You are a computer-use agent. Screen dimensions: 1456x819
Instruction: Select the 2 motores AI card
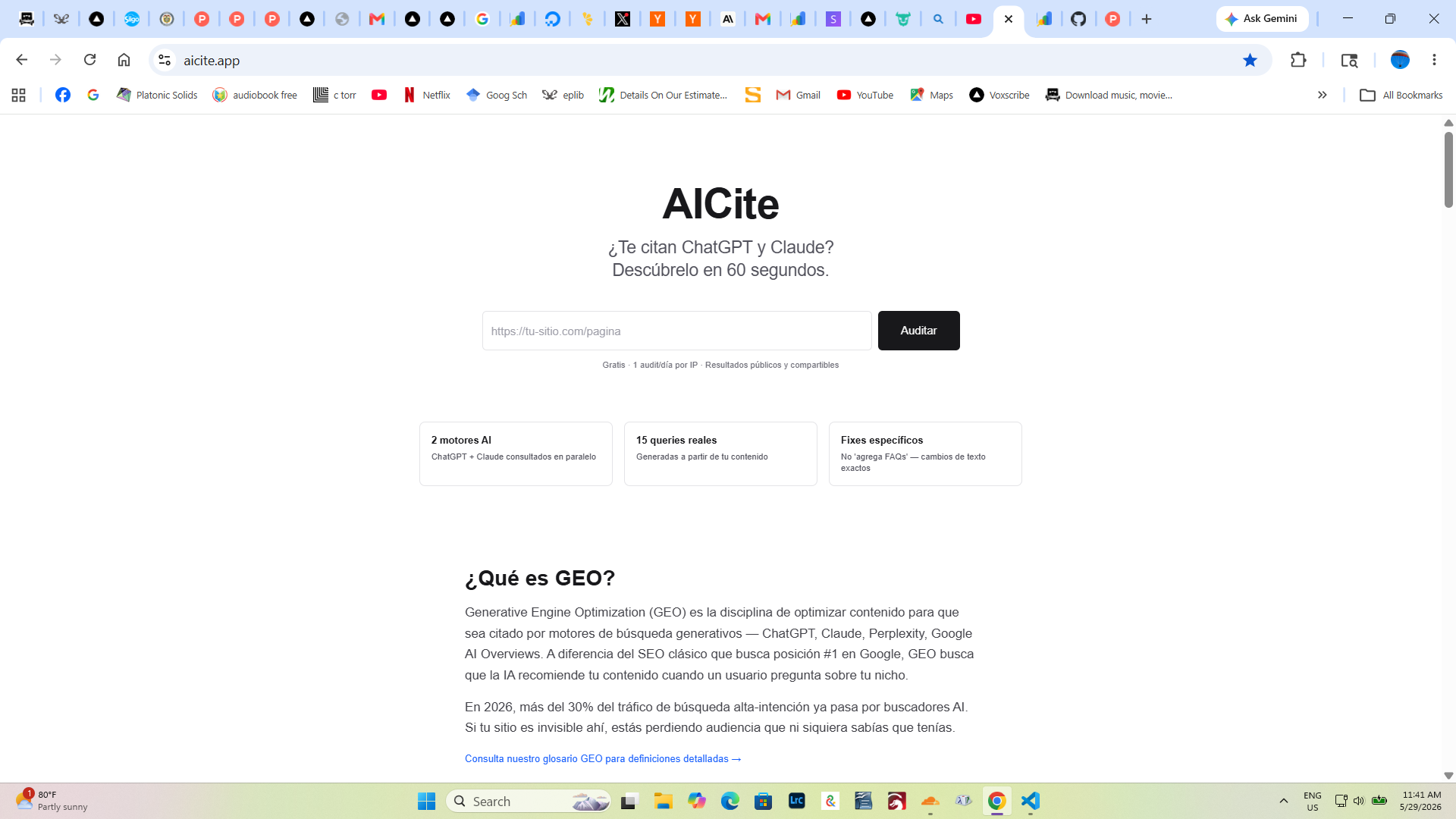click(516, 453)
